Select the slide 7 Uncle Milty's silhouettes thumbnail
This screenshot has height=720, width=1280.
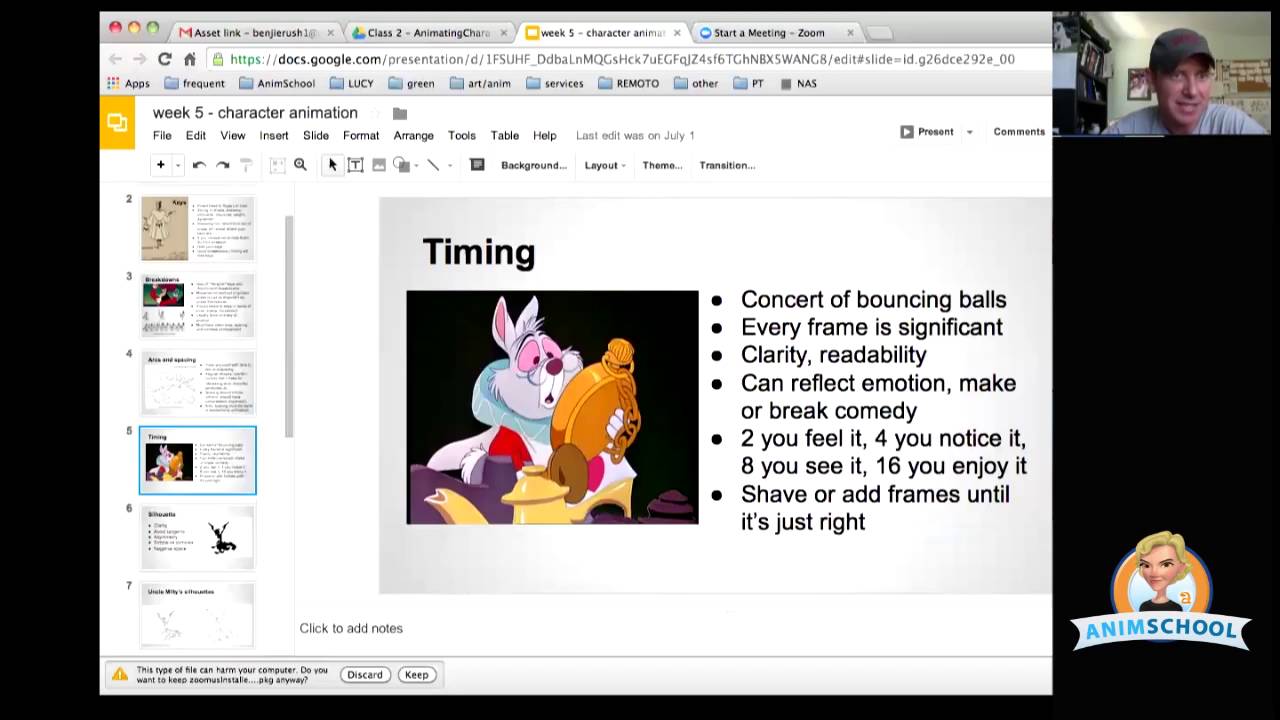point(198,615)
